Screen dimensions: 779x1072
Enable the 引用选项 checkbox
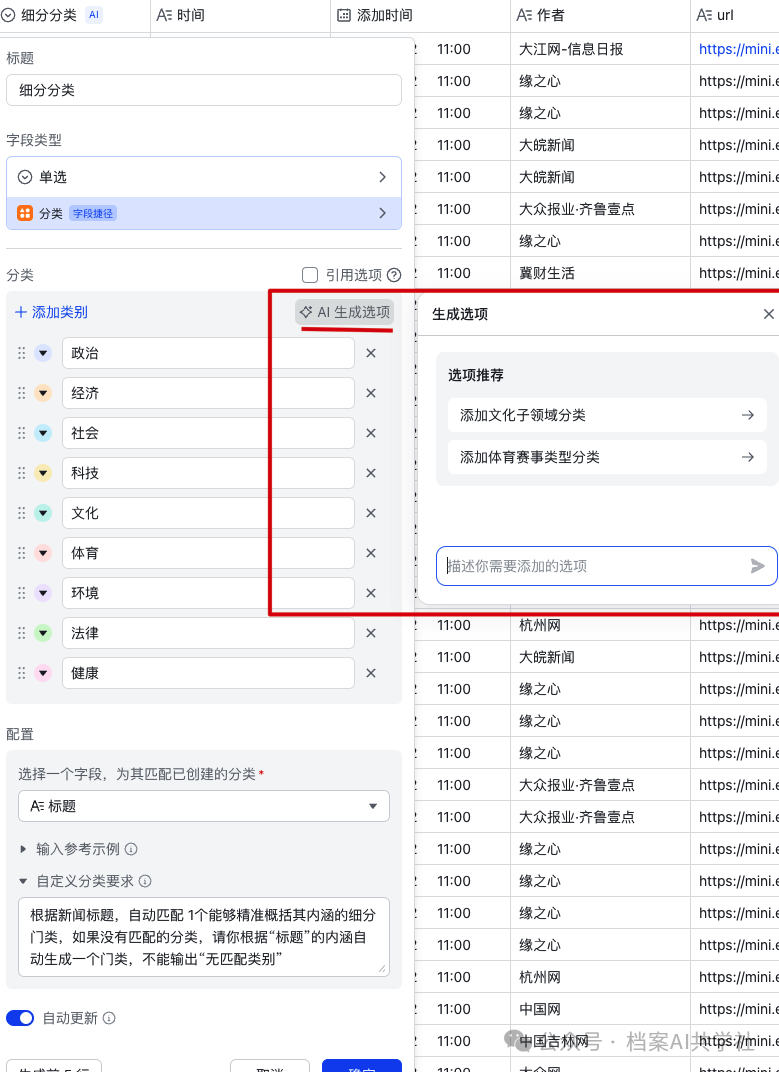[310, 275]
